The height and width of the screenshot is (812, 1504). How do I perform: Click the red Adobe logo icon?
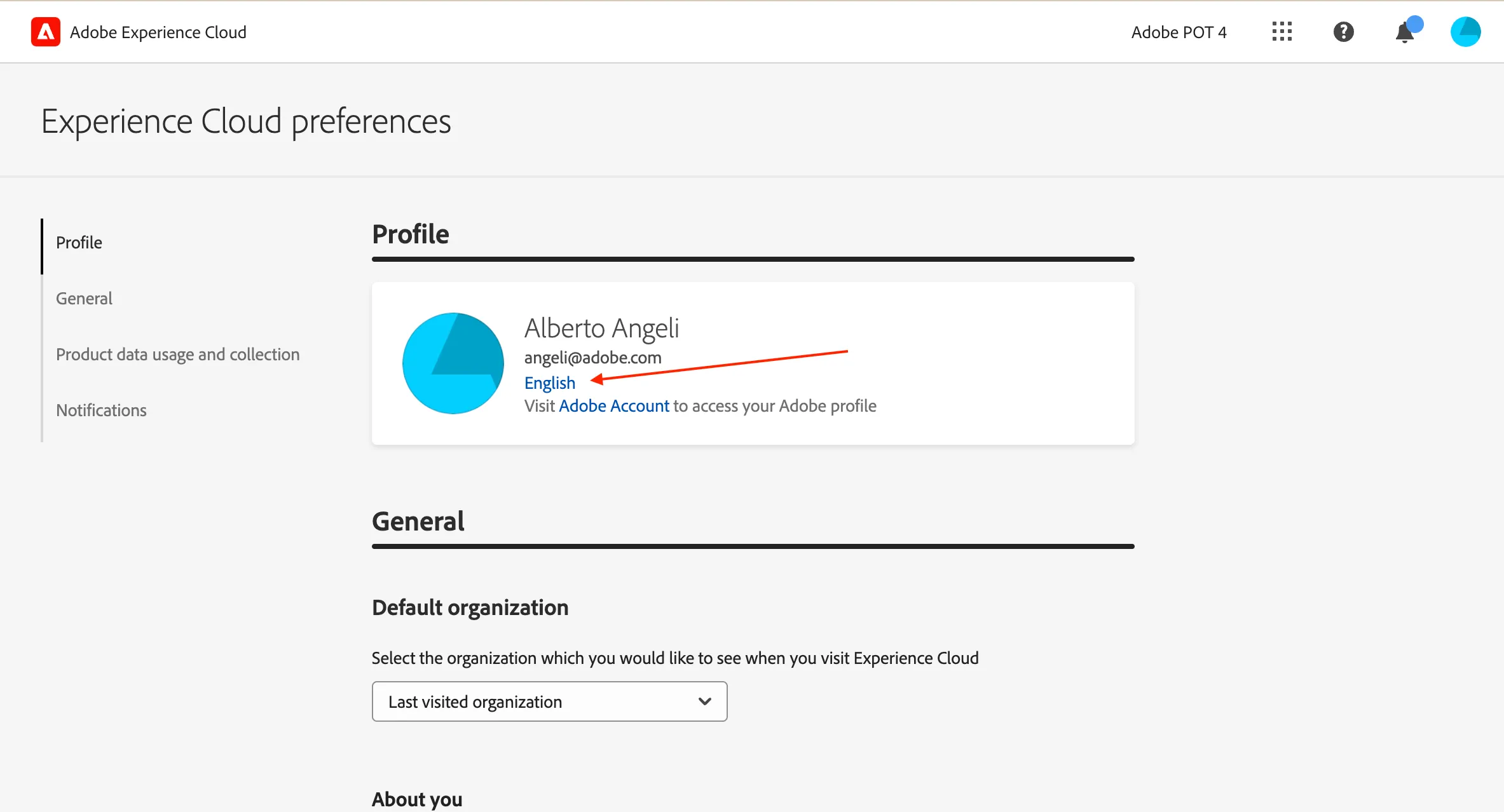46,32
